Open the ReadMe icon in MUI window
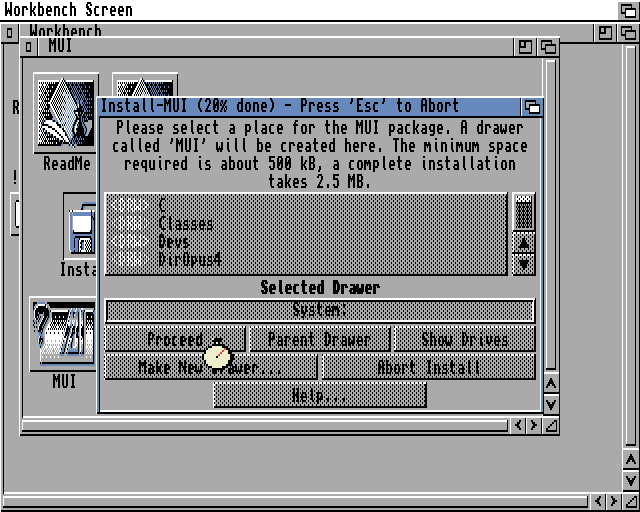This screenshot has height=512, width=640. (x=66, y=113)
